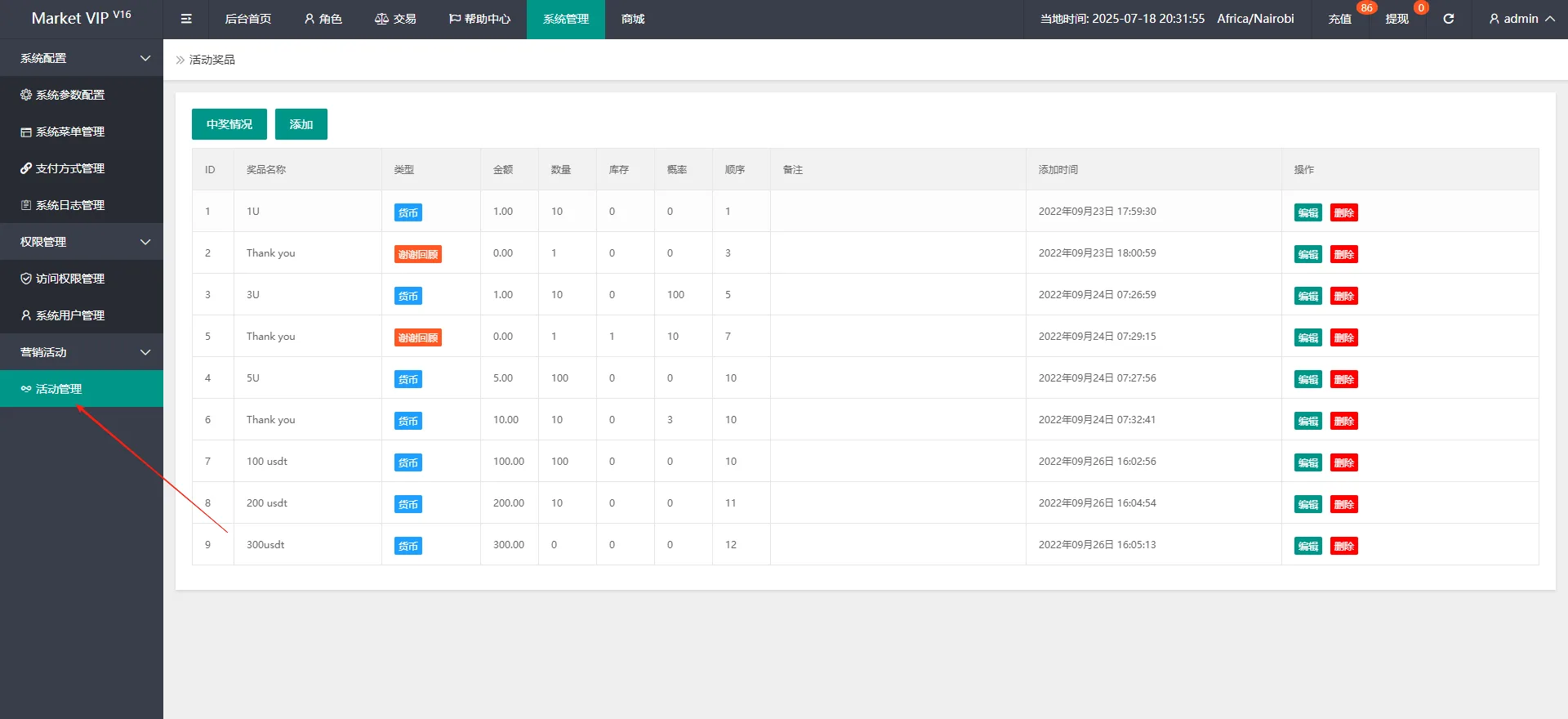Open 系统日志管理 in sidebar
The height and width of the screenshot is (719, 1568).
(63, 205)
